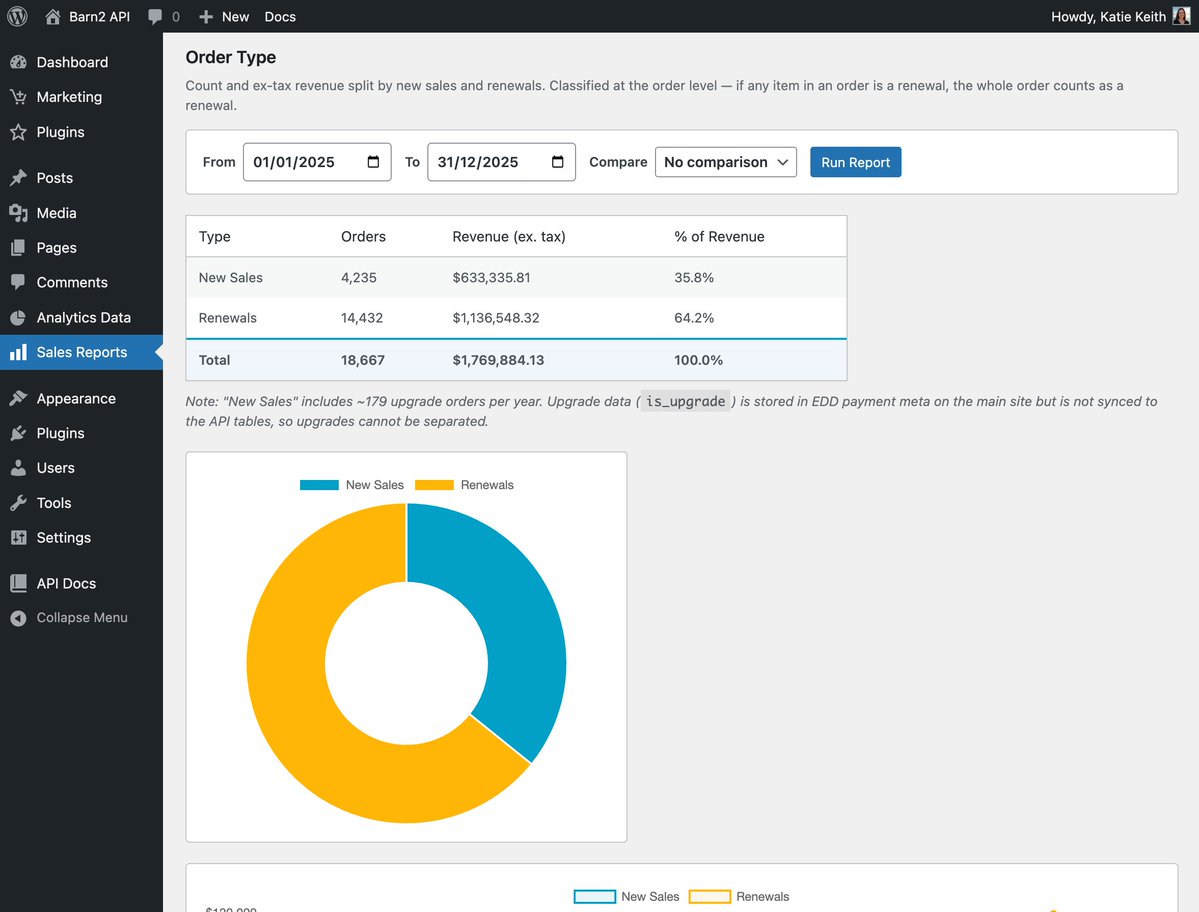The image size is (1199, 912).
Task: Click Collapse Menu text
Action: (82, 618)
